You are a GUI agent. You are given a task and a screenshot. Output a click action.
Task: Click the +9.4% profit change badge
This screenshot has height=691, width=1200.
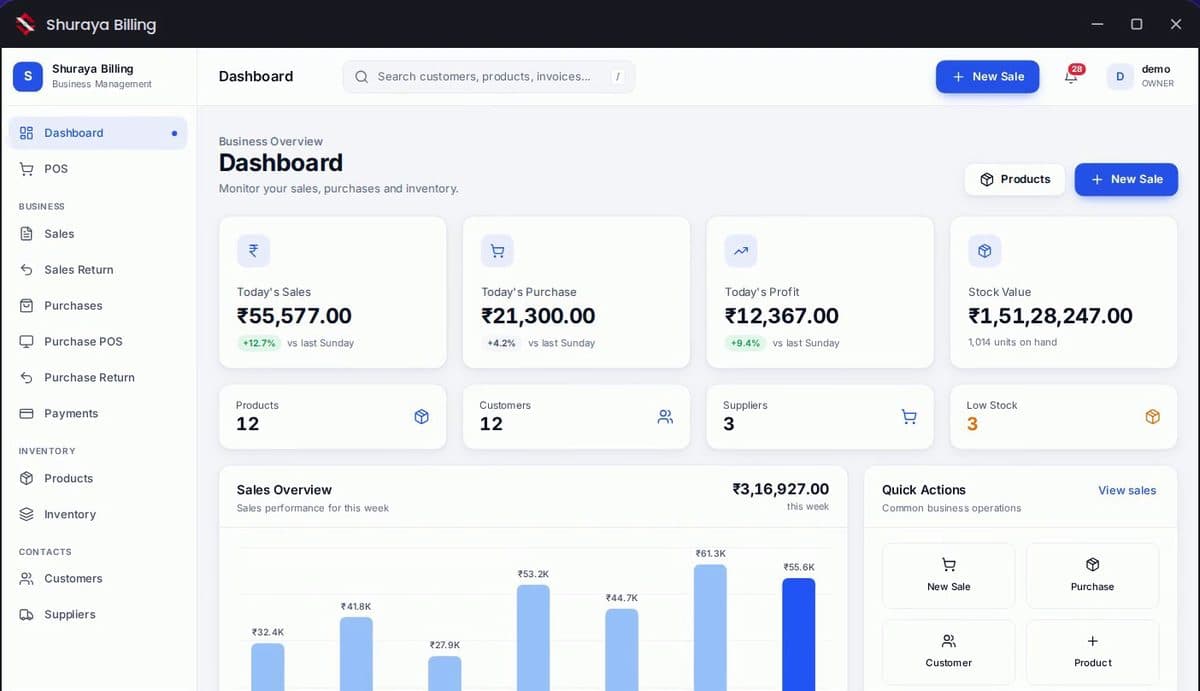(745, 343)
